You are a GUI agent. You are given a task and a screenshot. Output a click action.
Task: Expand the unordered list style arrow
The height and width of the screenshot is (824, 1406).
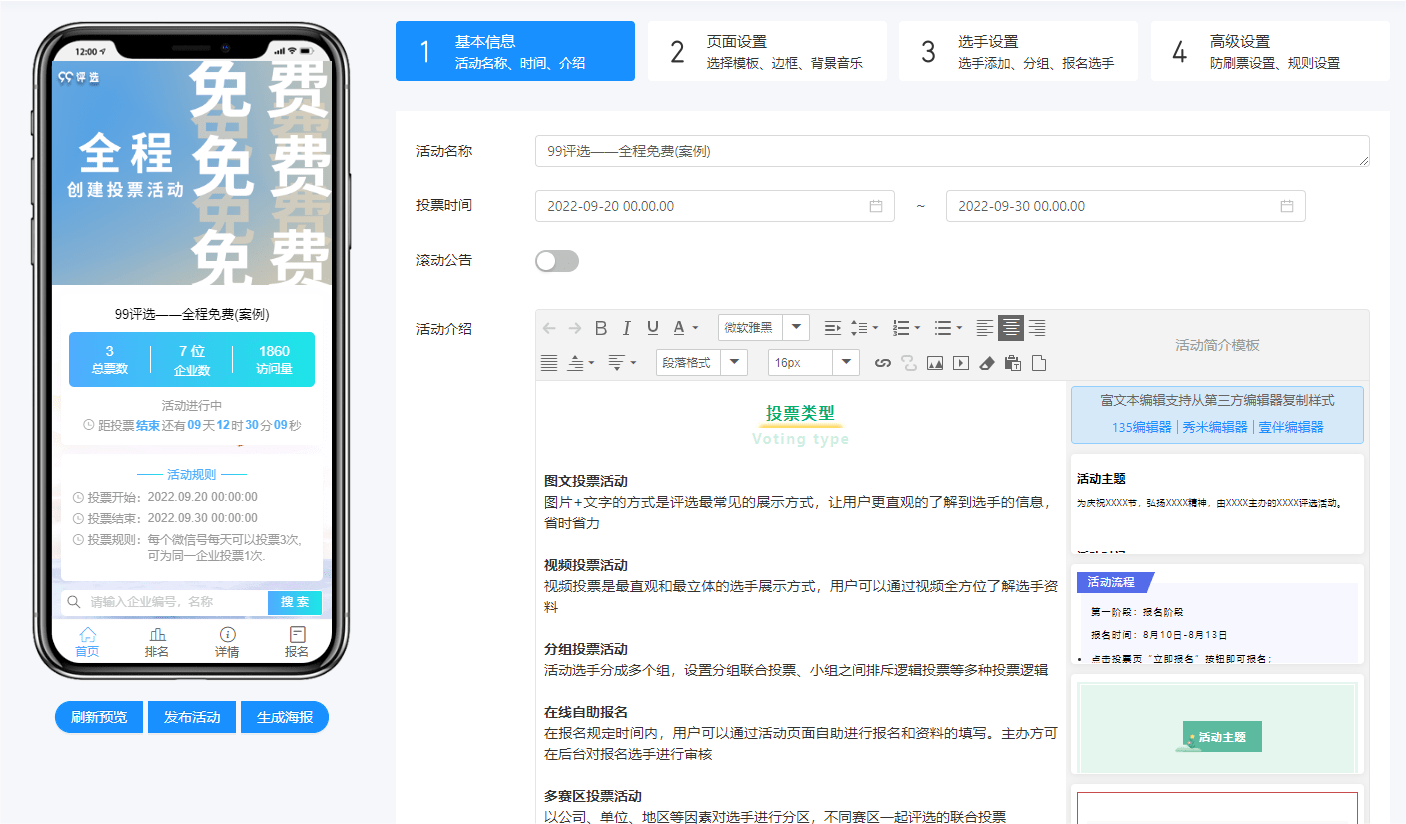(x=958, y=328)
